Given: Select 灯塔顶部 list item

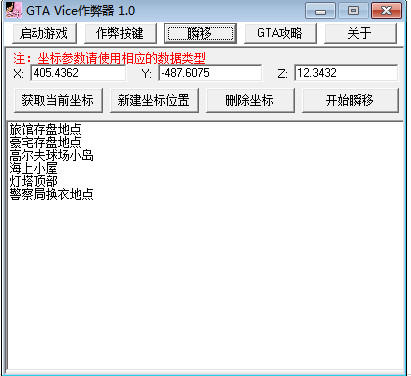Looking at the screenshot, I should [x=33, y=181].
